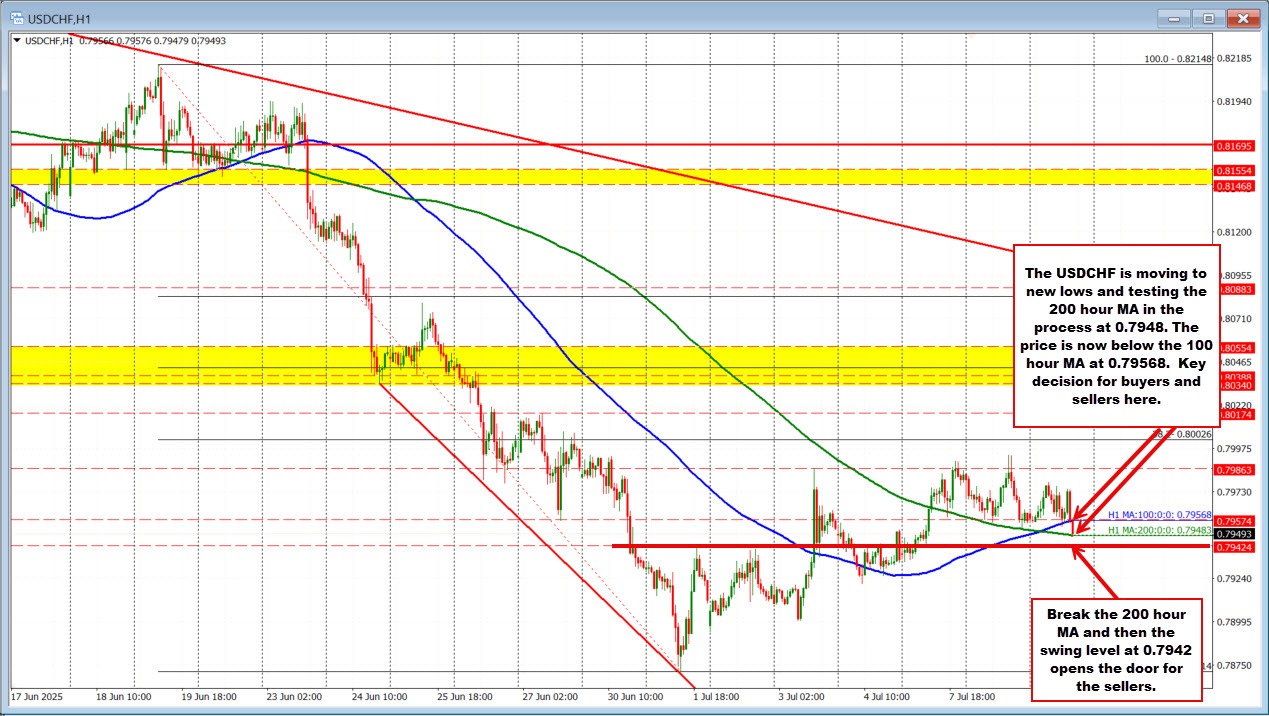Screen dimensions: 1269x716
Task: Click the Fibonacci 100.0 - 0.82148 label
Action: point(1177,59)
